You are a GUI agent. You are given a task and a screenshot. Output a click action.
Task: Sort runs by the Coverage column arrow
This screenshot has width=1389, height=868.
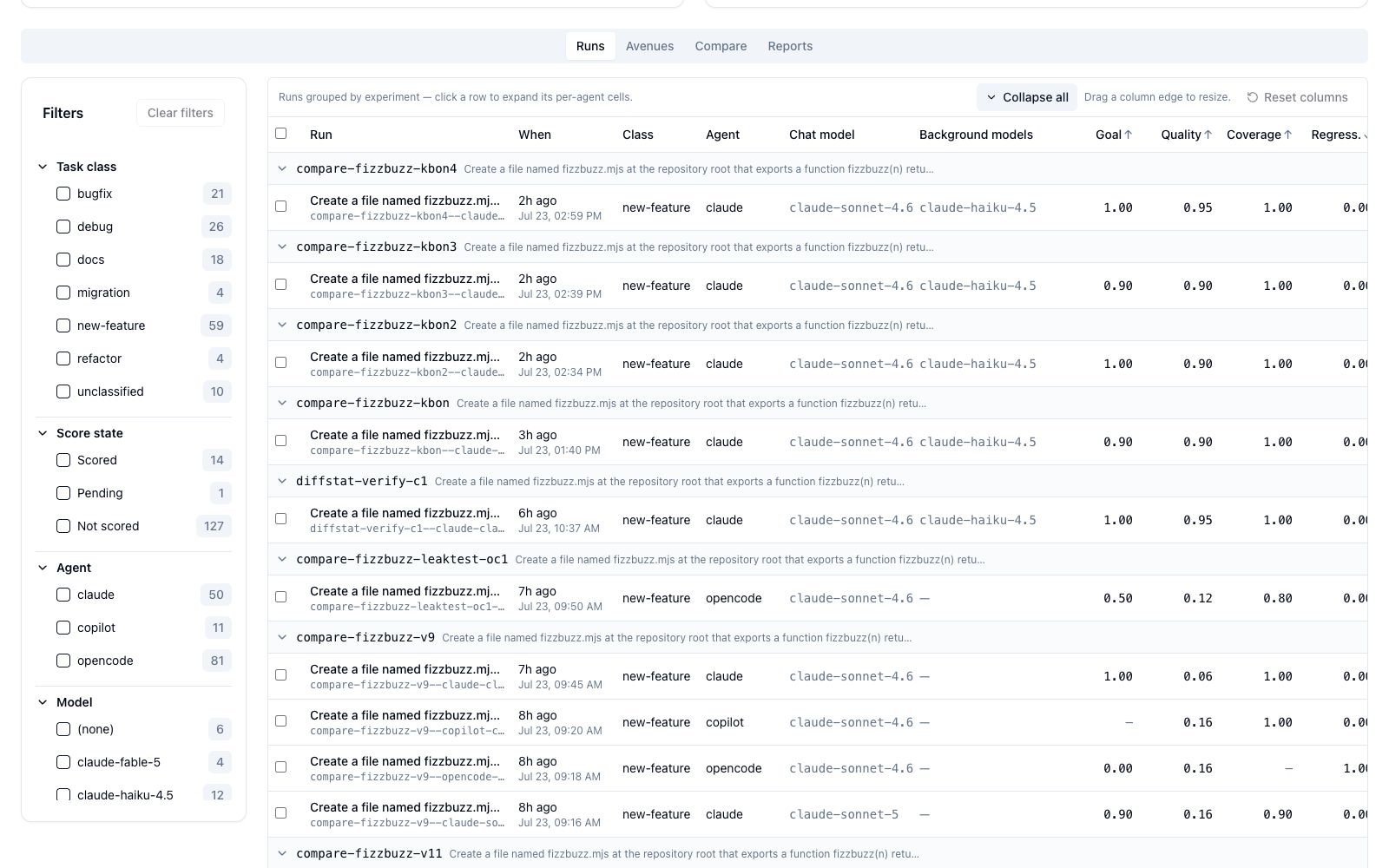tap(1287, 135)
